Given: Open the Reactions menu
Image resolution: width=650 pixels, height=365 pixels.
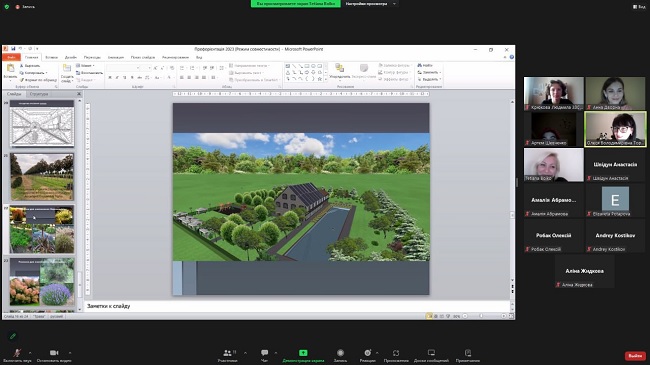Looking at the screenshot, I should click(368, 353).
